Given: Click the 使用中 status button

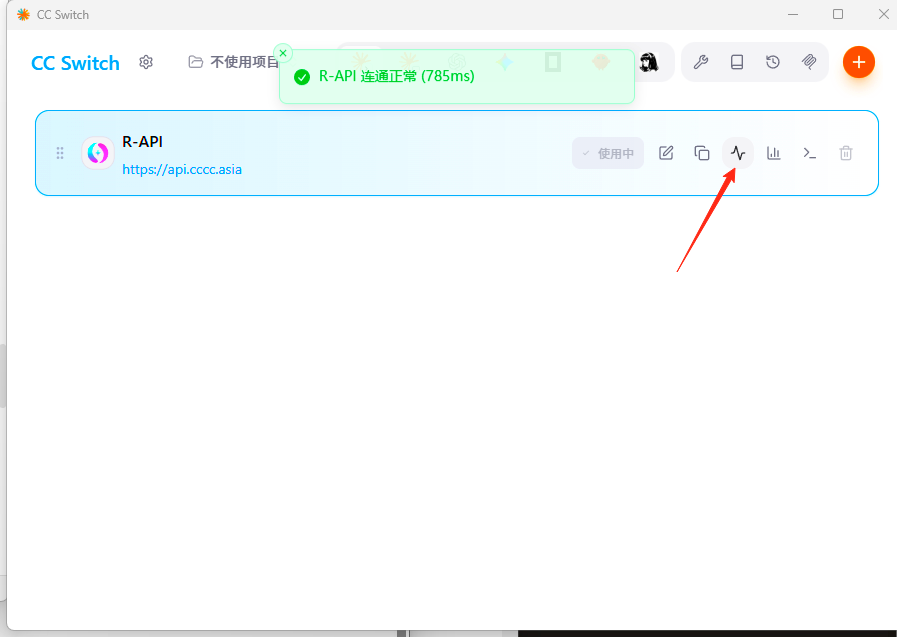Looking at the screenshot, I should [608, 153].
